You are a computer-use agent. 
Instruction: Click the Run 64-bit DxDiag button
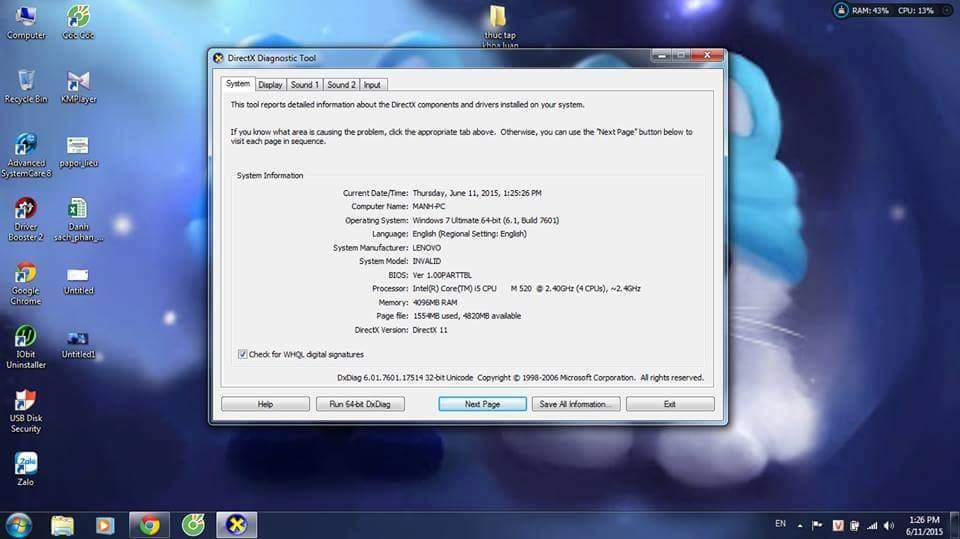click(x=360, y=404)
